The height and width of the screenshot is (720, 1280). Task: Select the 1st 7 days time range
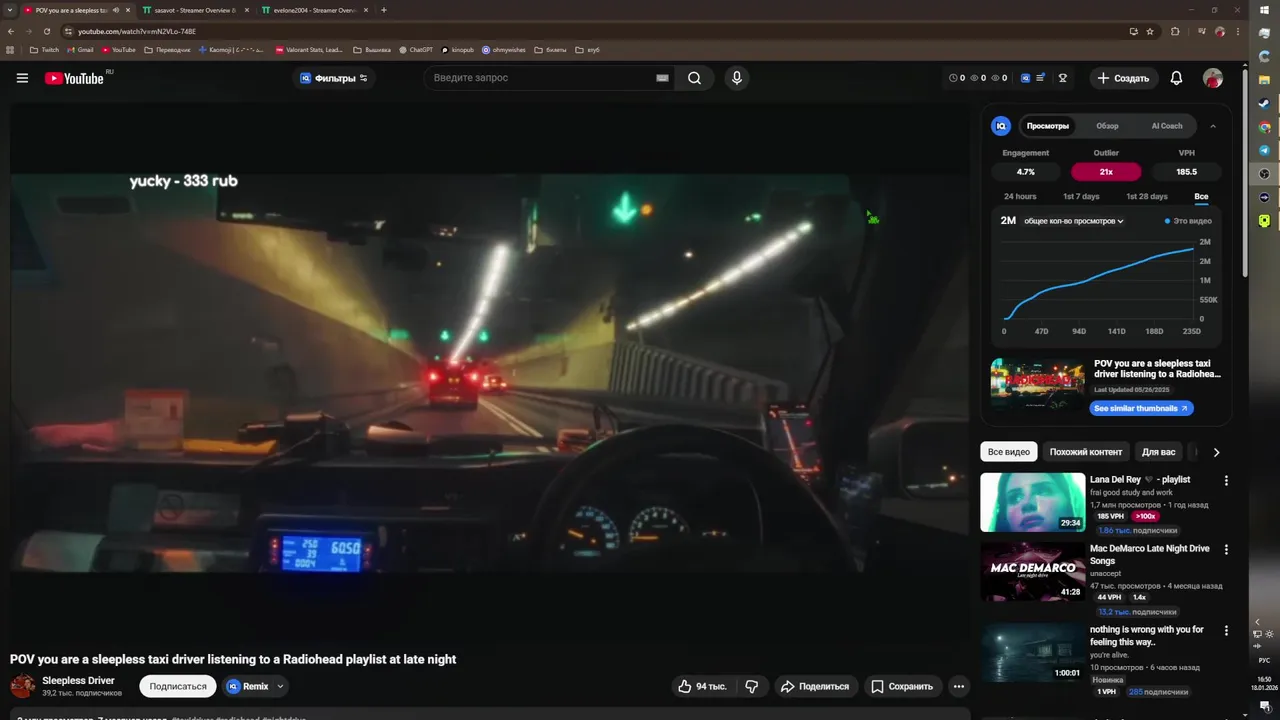click(x=1081, y=197)
